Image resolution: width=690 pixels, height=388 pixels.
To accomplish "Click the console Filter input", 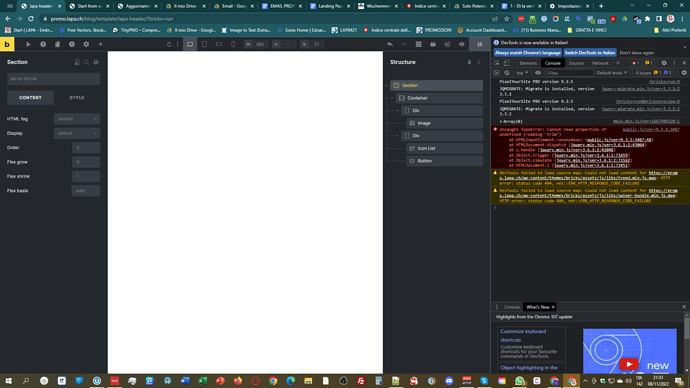I will click(570, 73).
